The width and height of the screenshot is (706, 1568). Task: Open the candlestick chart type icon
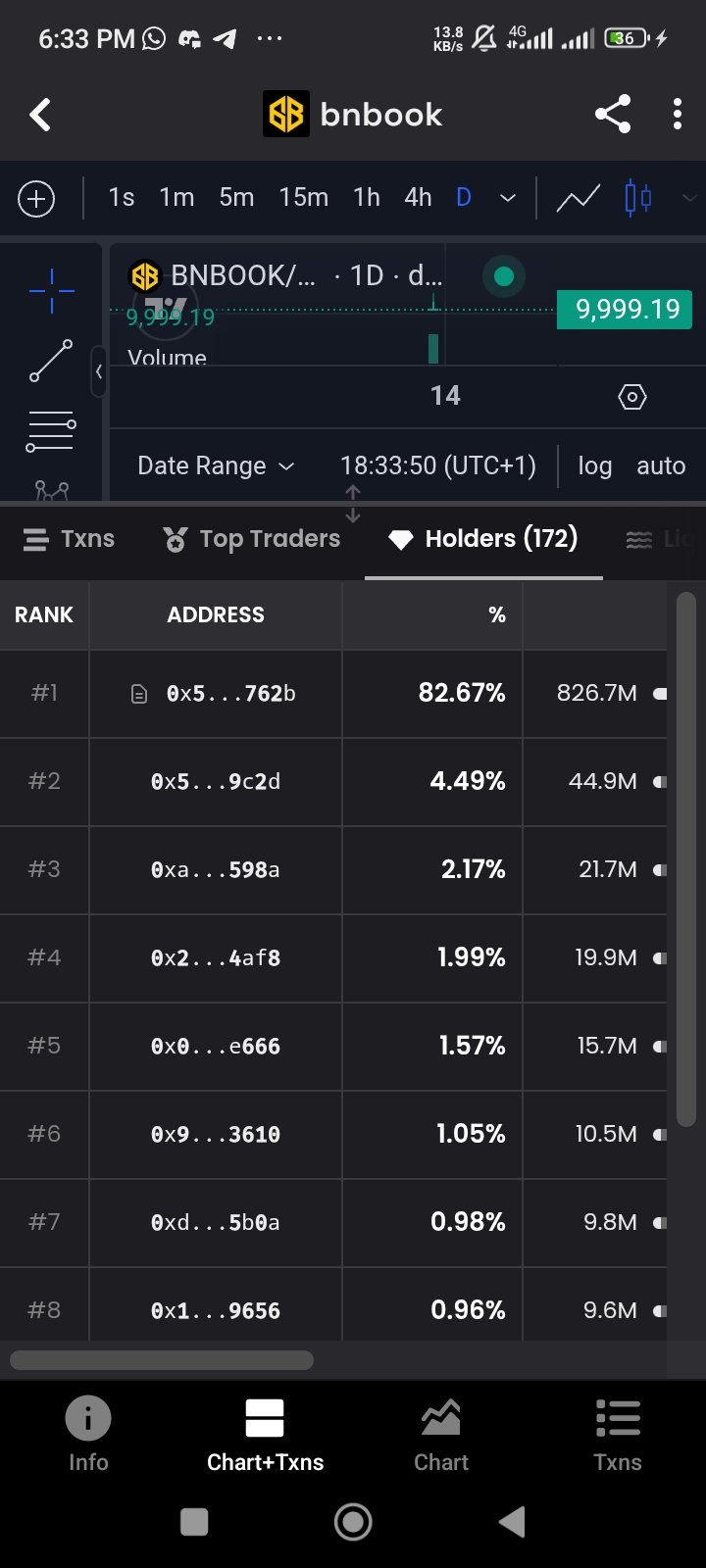[x=638, y=198]
